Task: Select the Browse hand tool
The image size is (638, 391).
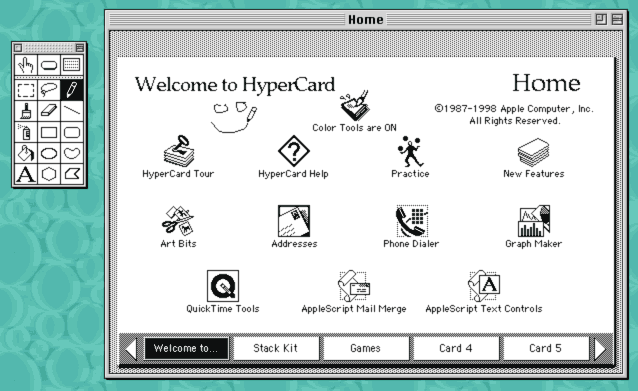Action: (26, 65)
